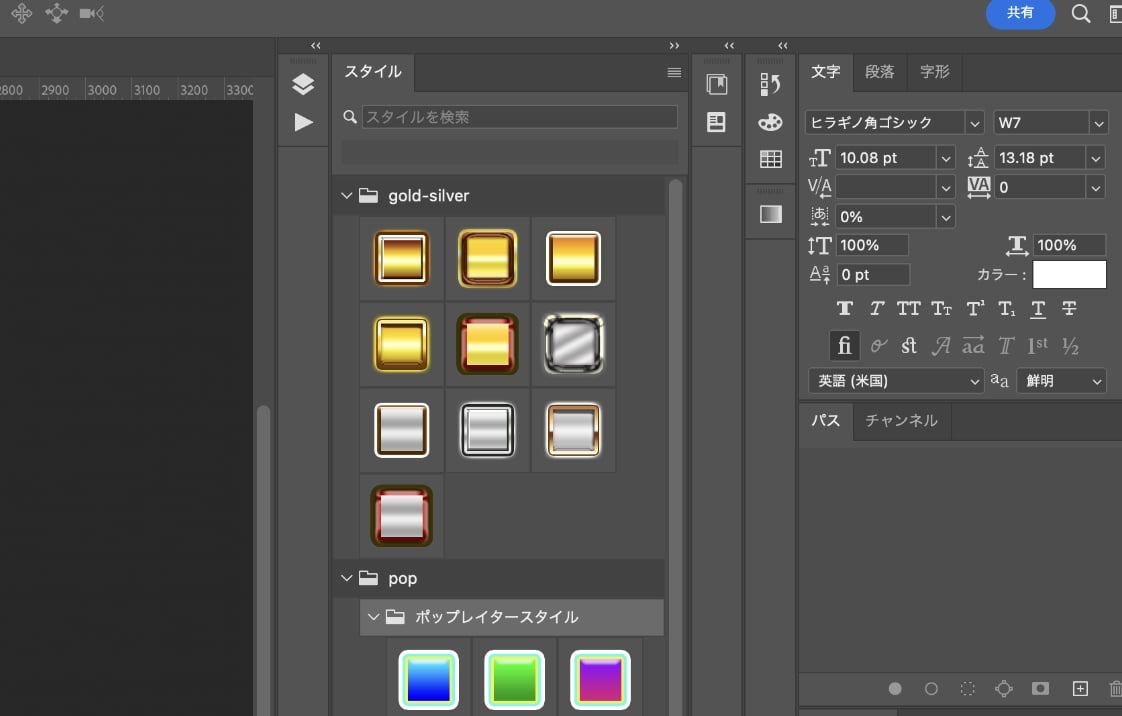
Task: Switch to the 段落 tab
Action: point(880,71)
